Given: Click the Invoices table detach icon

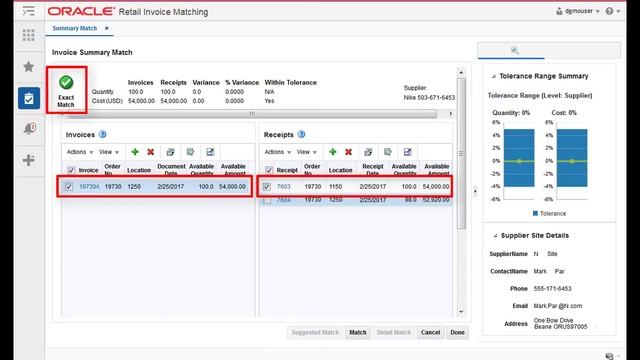Looking at the screenshot, I should point(171,152).
